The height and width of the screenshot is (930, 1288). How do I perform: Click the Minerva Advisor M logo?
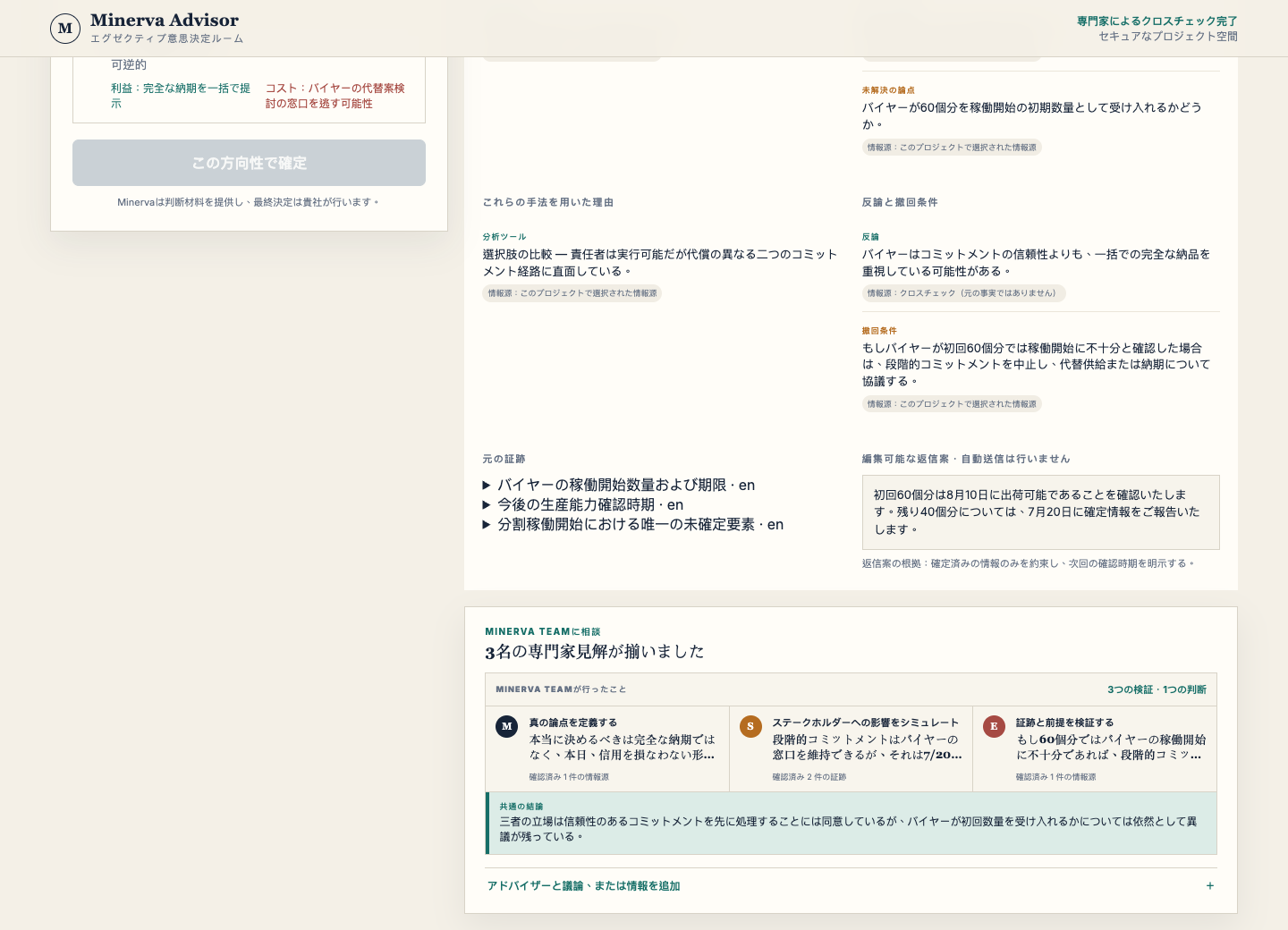click(x=65, y=29)
